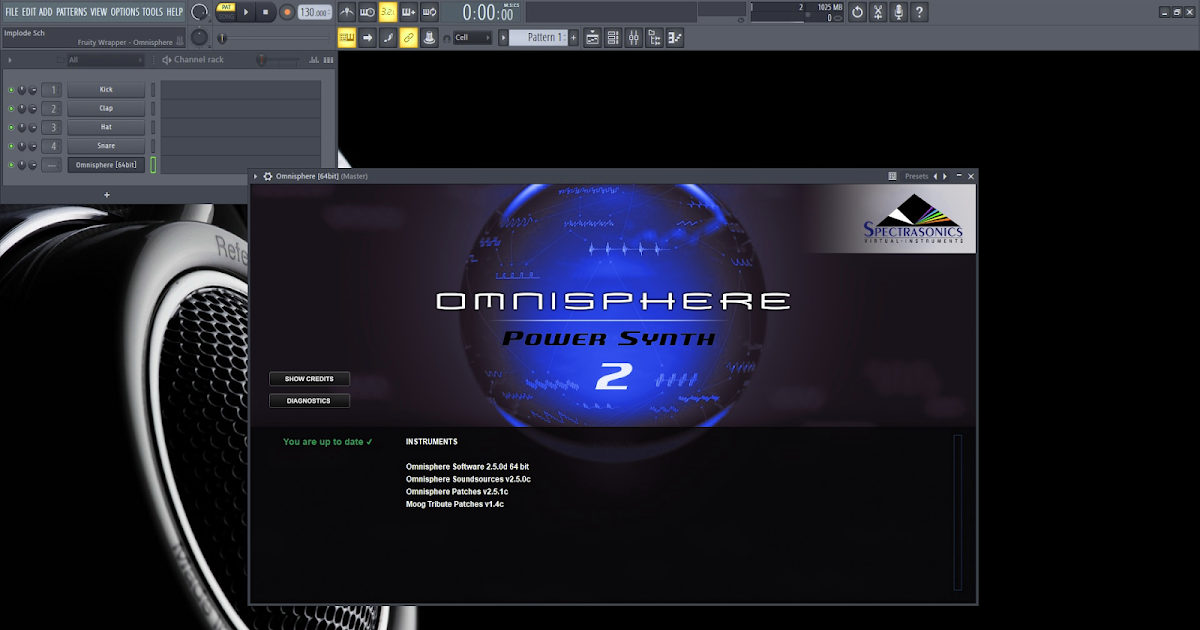This screenshot has width=1200, height=630.
Task: Expand the Omnisphere window menu arrow
Action: pos(256,176)
